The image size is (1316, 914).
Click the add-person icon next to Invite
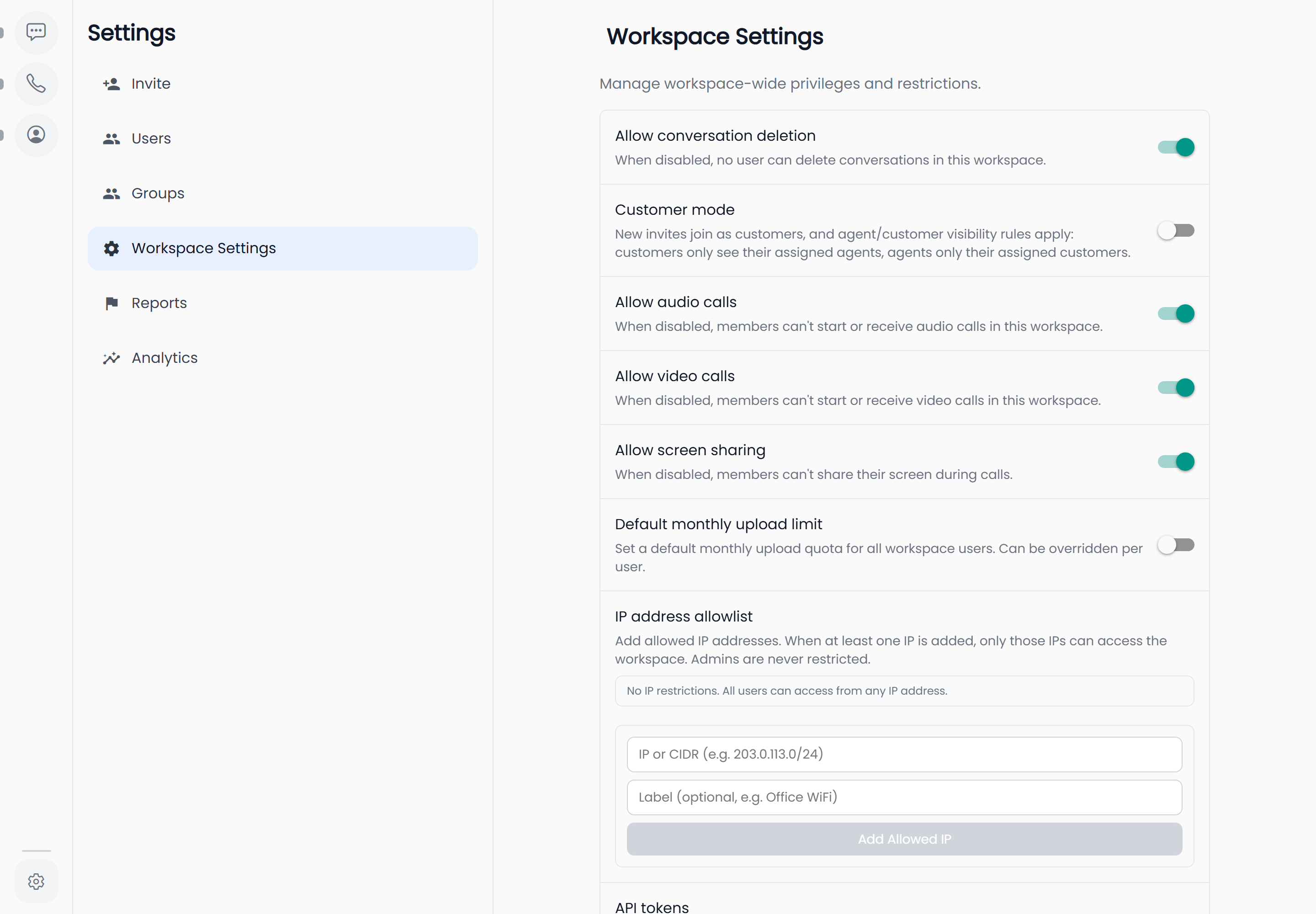111,84
